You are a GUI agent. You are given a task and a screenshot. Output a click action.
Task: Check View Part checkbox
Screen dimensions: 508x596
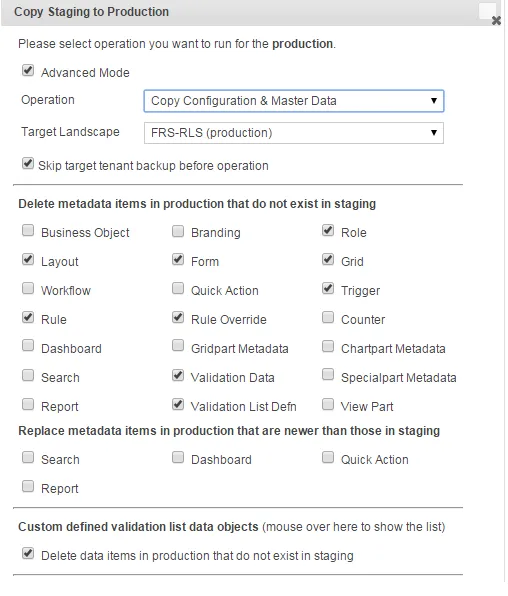tap(328, 404)
